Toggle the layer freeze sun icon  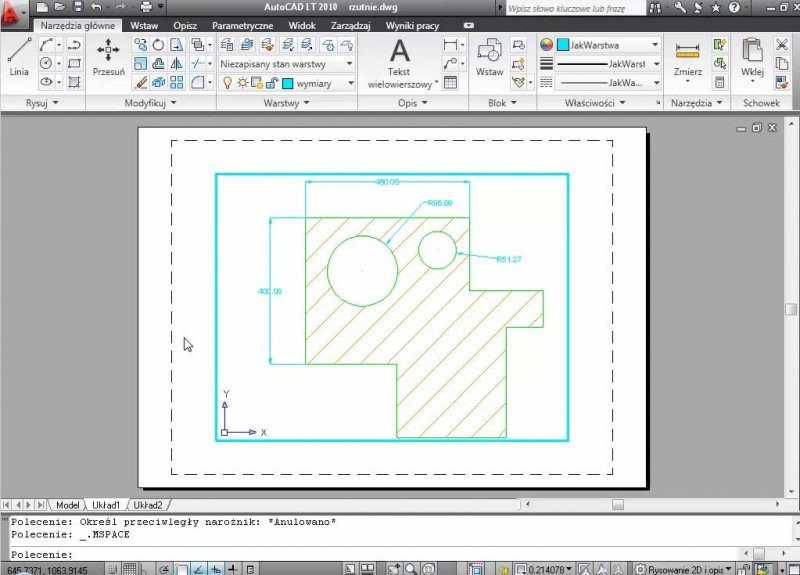pyautogui.click(x=242, y=83)
